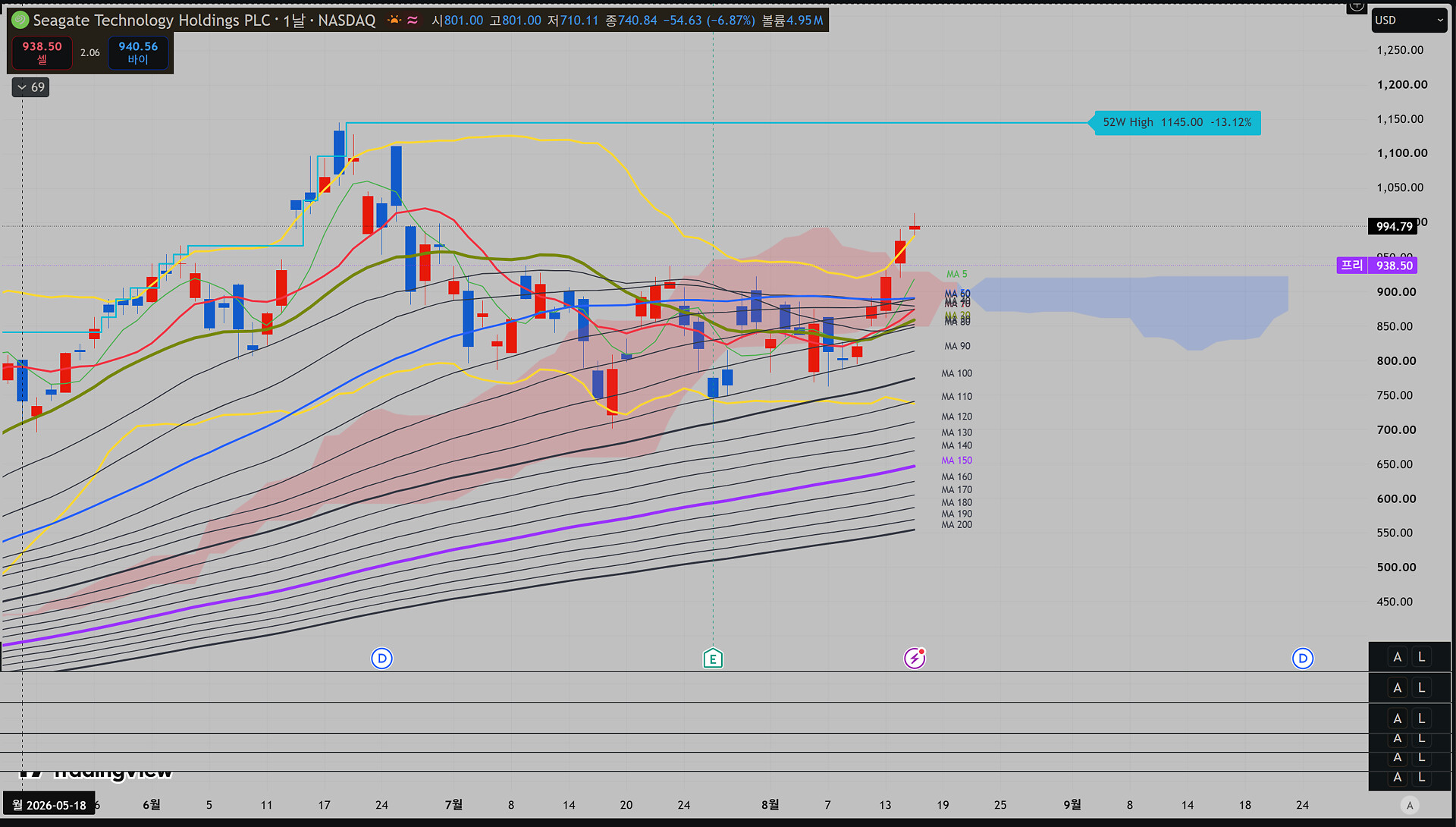Screen dimensions: 1456x827
Task: Click the MA 110 line label
Action: point(957,397)
